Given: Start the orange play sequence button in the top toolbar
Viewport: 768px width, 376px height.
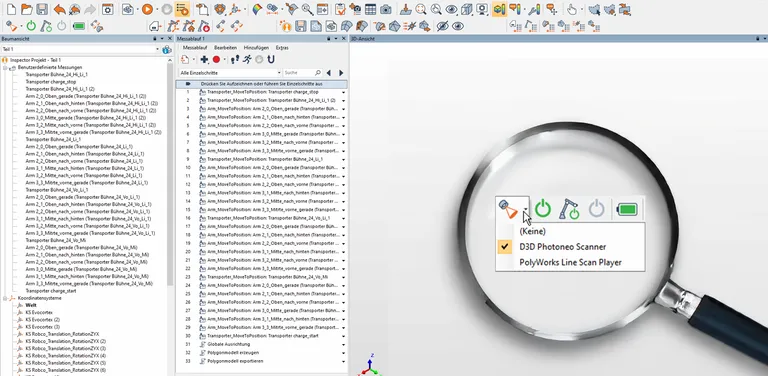Looking at the screenshot, I should [147, 9].
